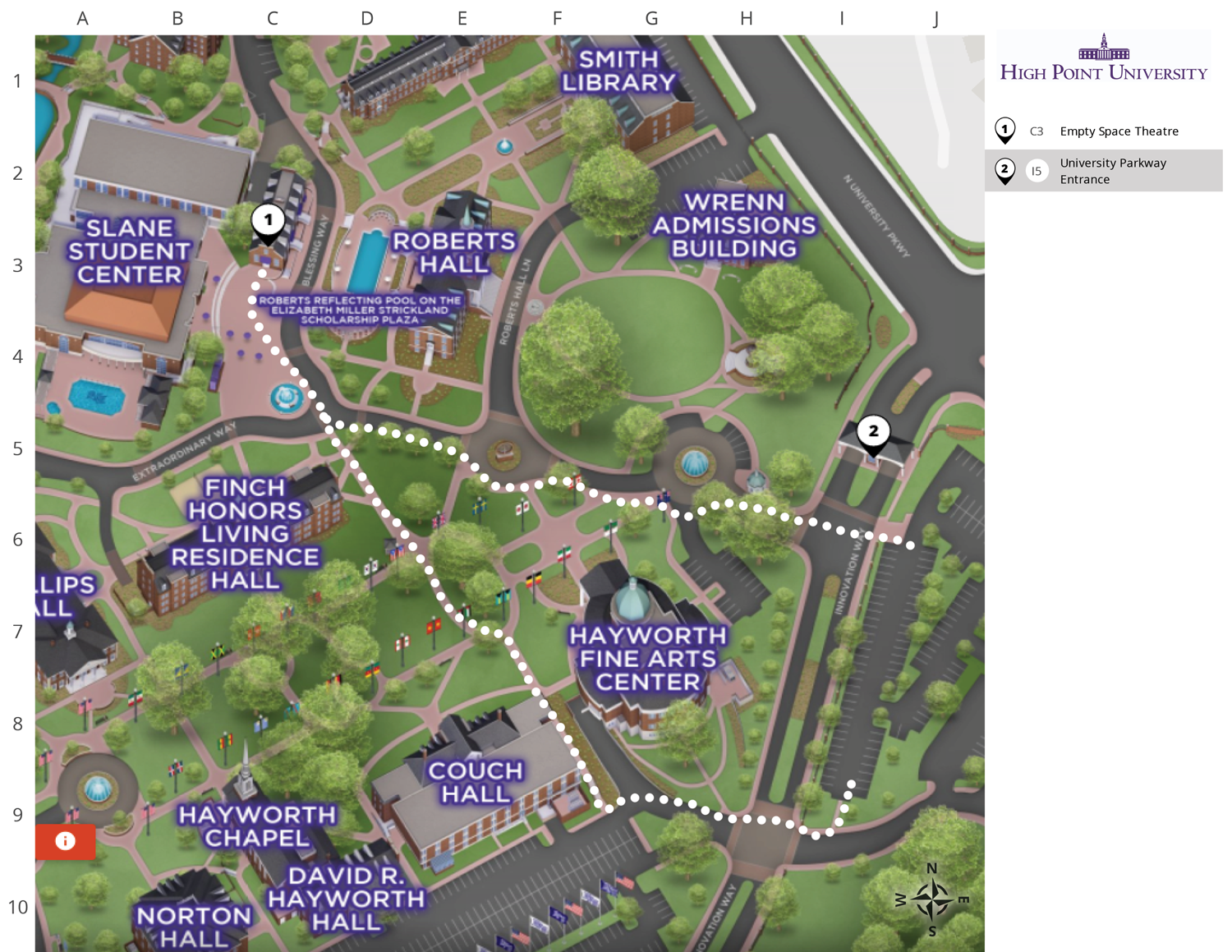Select the Norton Hall label
1232x952 pixels.
[194, 927]
